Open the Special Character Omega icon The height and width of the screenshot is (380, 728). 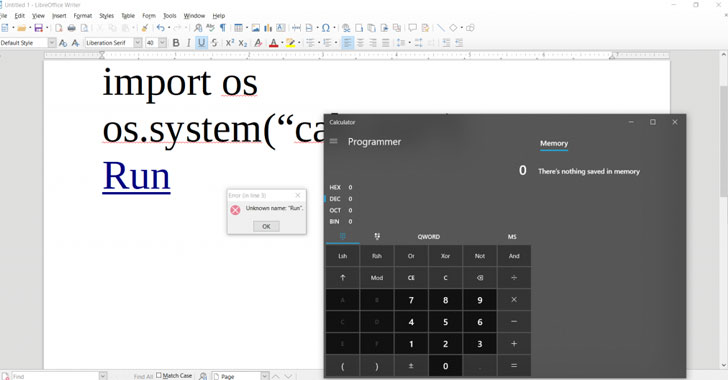point(326,28)
